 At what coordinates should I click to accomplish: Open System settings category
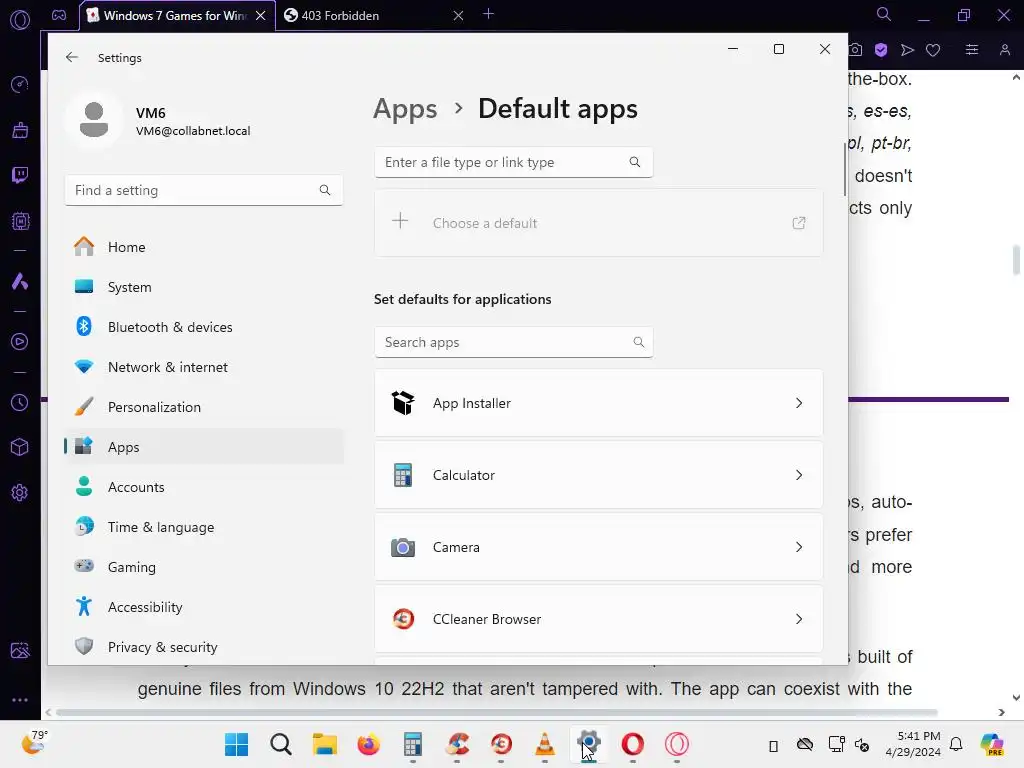204,287
